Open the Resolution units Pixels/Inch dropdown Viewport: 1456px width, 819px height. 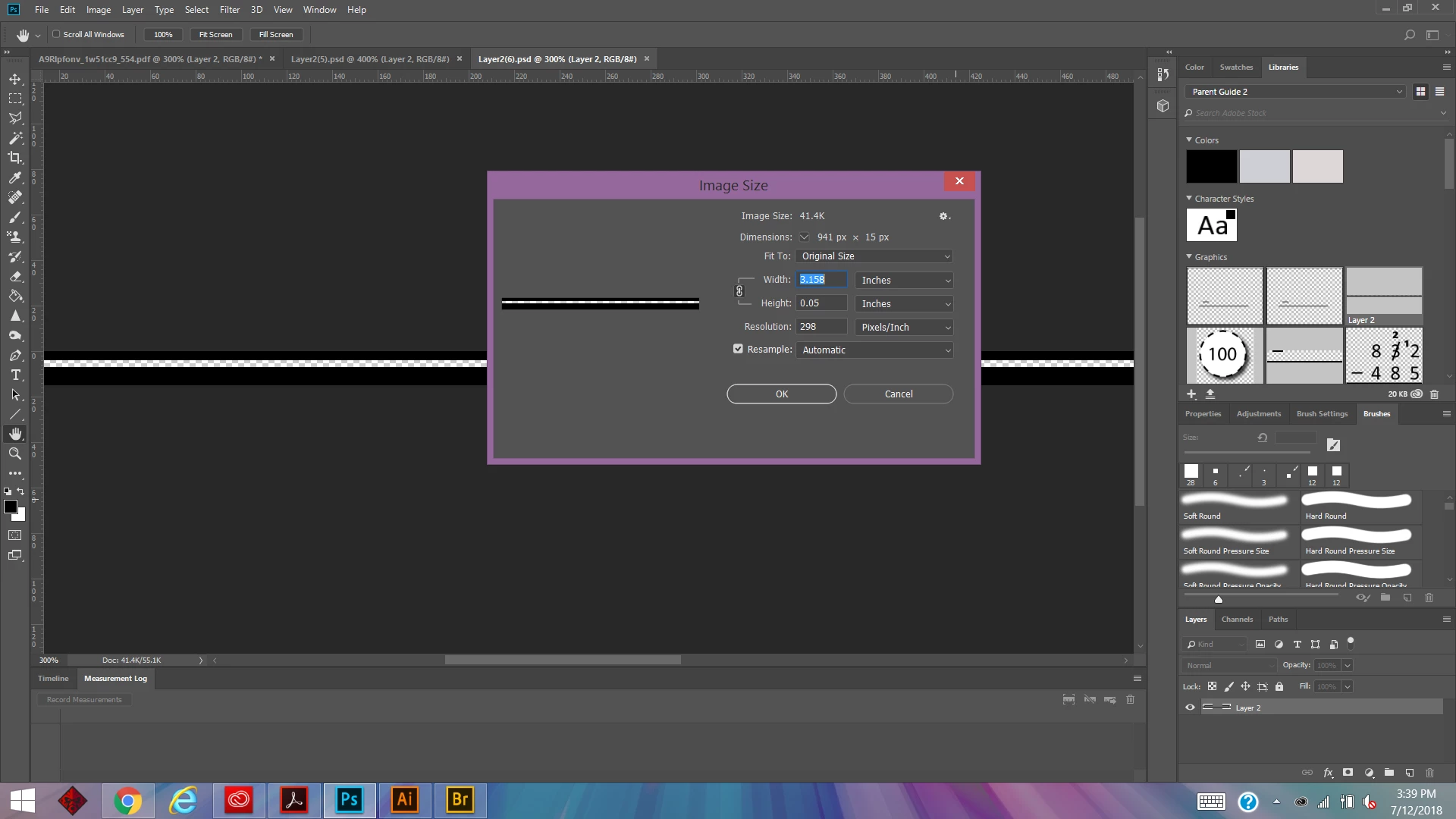click(x=904, y=327)
